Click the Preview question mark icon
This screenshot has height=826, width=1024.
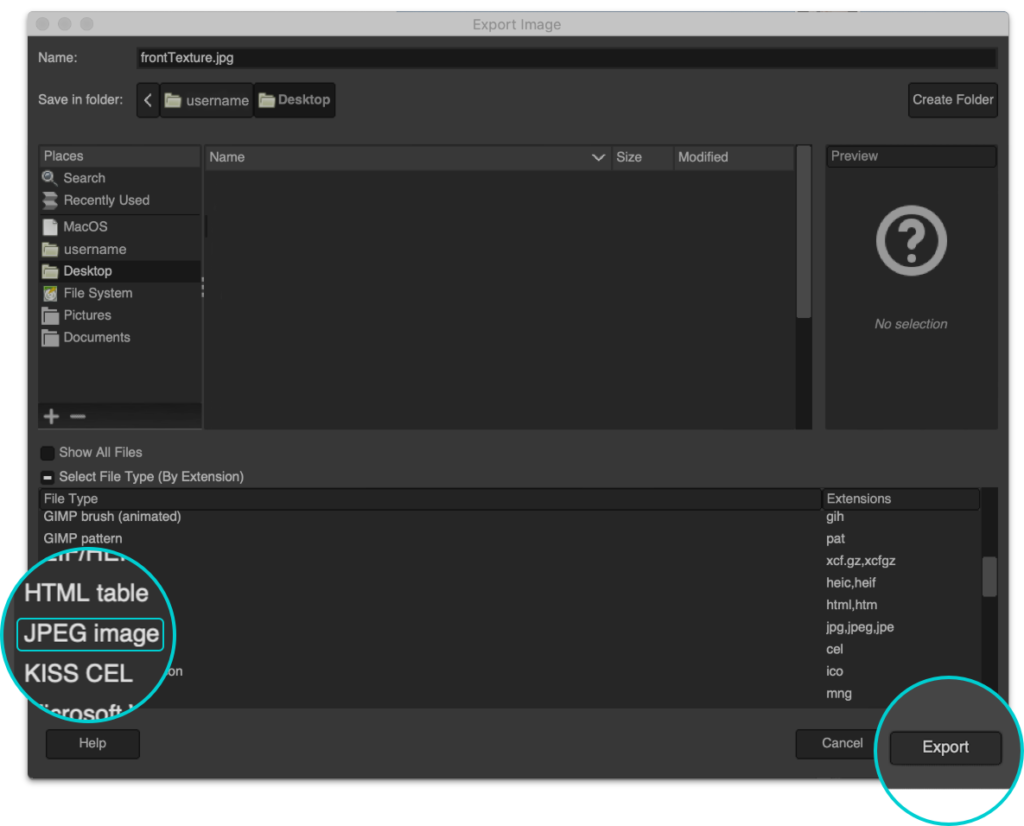(911, 241)
